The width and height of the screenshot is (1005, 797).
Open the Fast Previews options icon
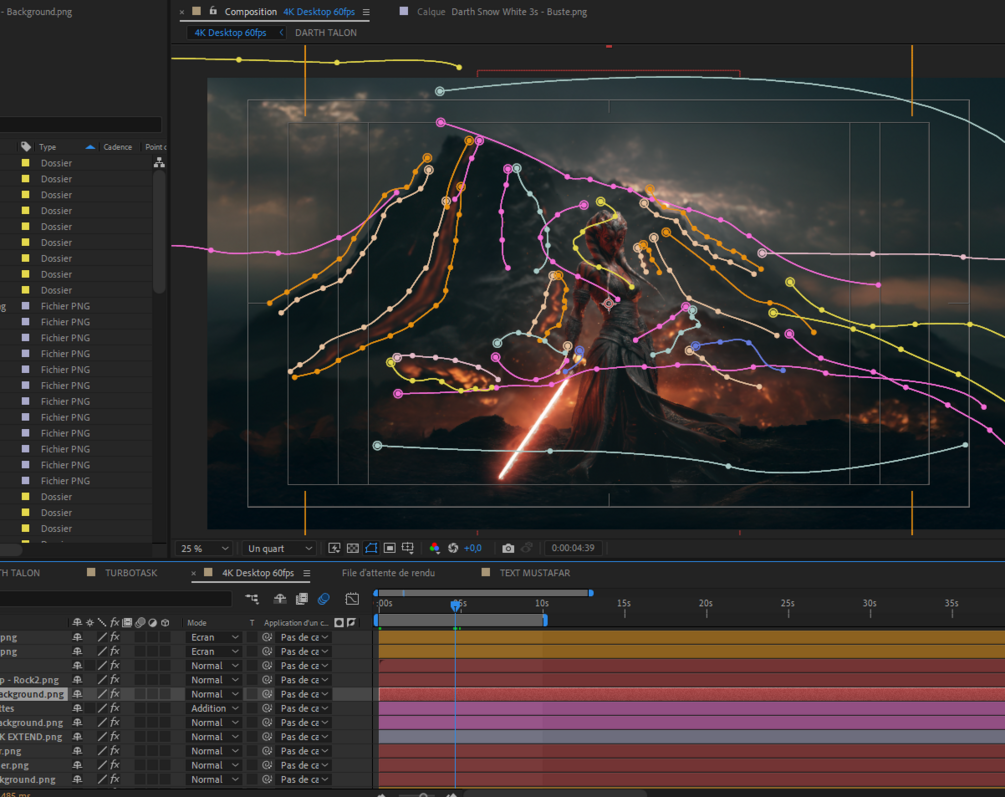point(334,548)
